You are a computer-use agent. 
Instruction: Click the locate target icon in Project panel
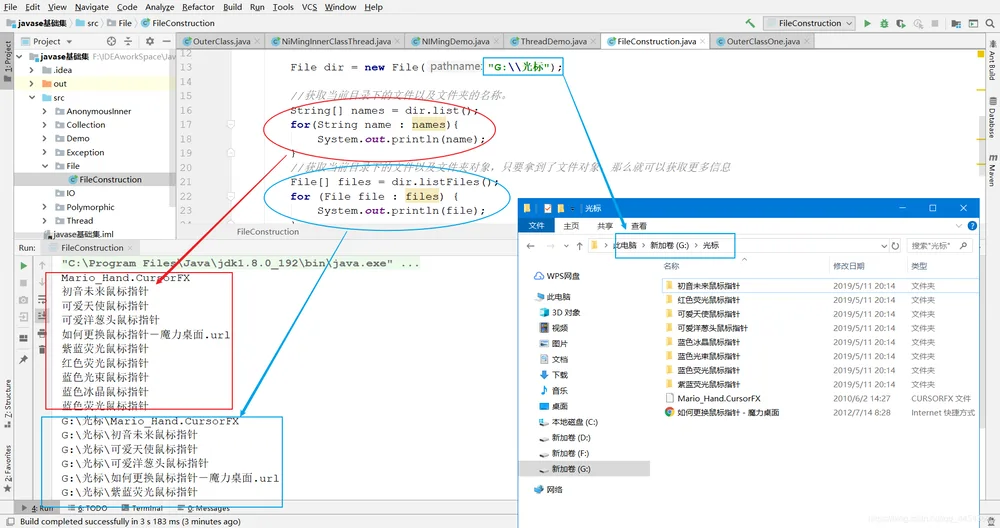112,41
